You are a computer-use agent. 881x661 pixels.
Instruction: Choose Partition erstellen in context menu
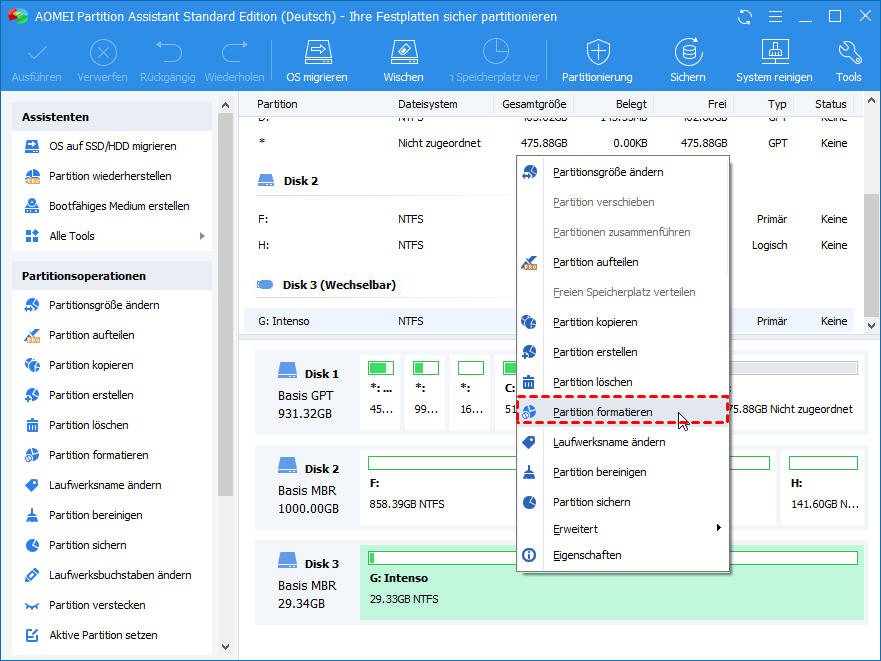[x=623, y=352]
